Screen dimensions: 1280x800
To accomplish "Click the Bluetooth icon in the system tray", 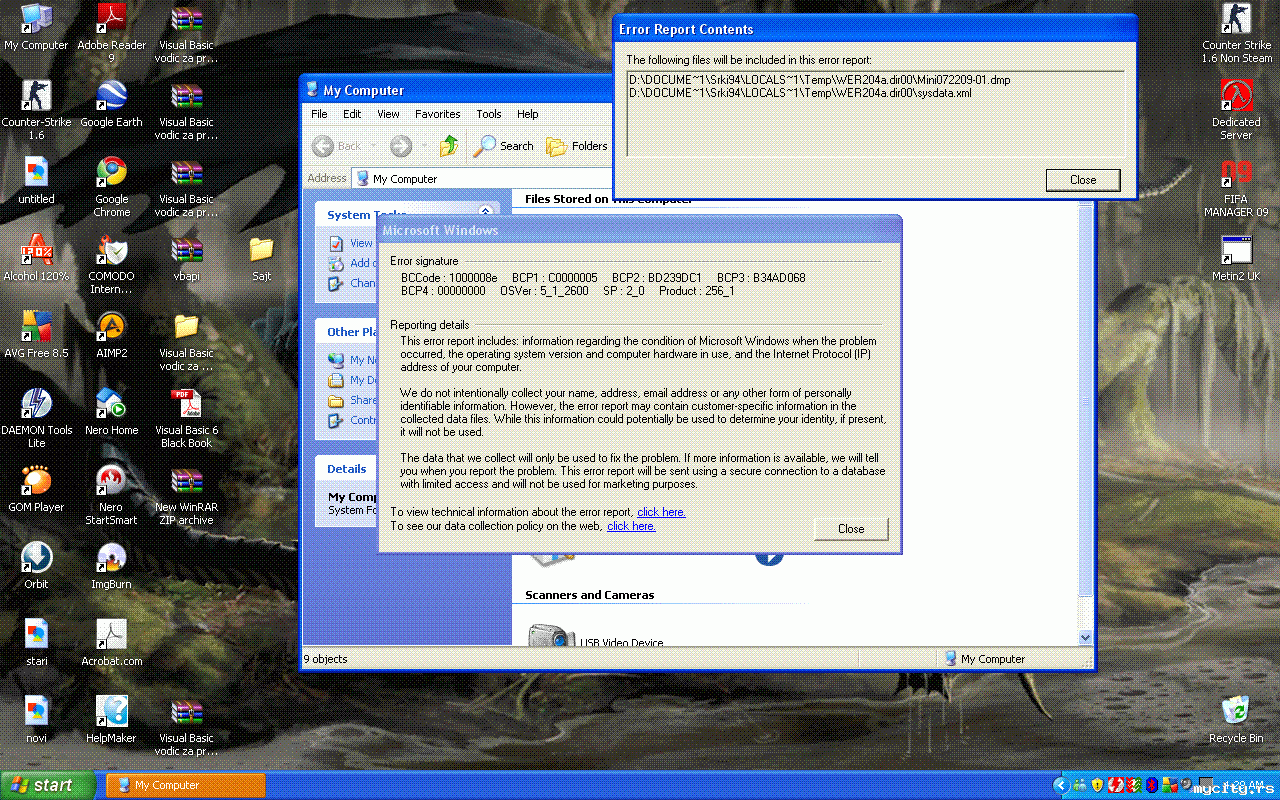I will coord(1151,785).
